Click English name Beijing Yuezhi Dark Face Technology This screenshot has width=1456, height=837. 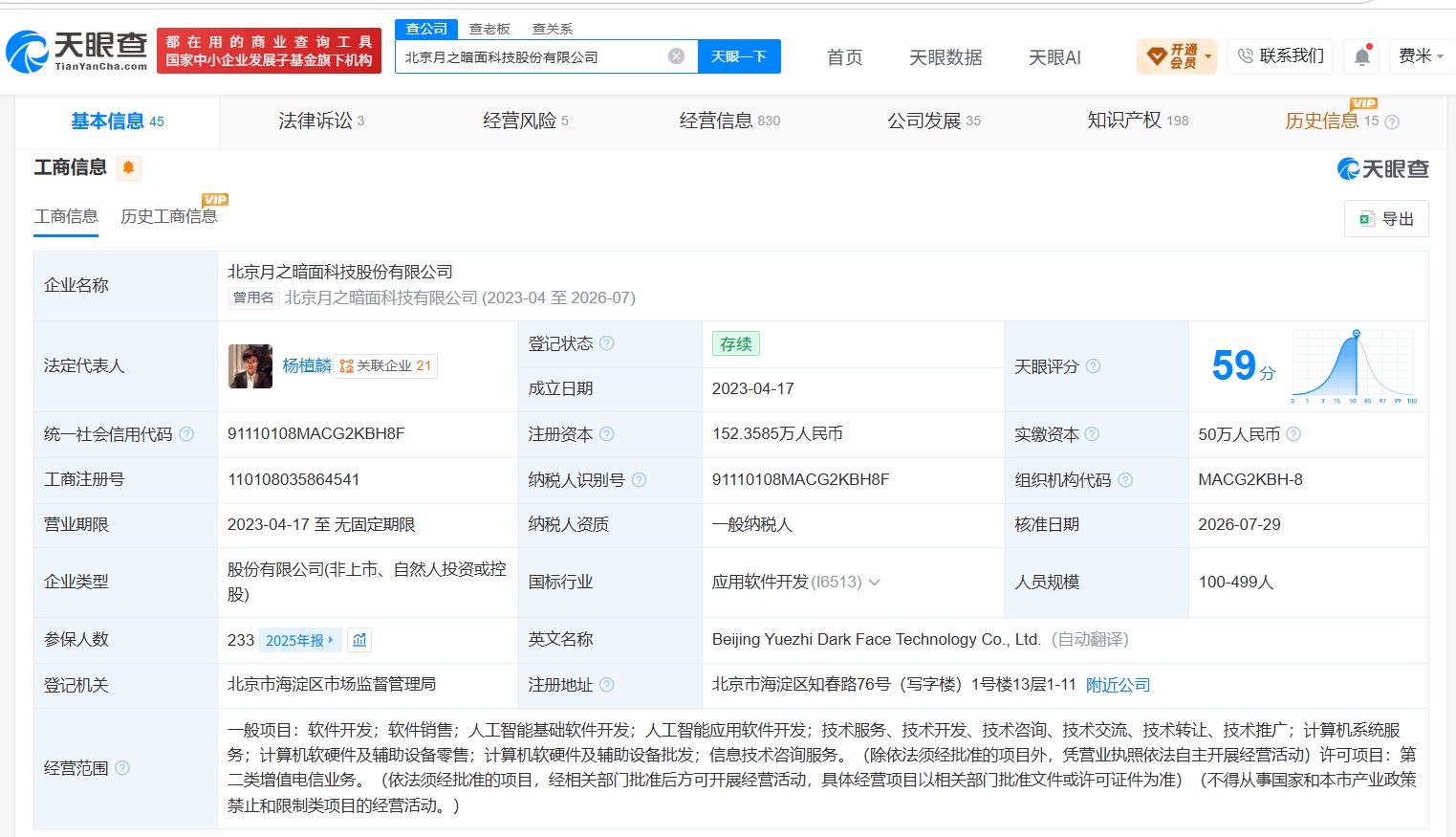[876, 639]
